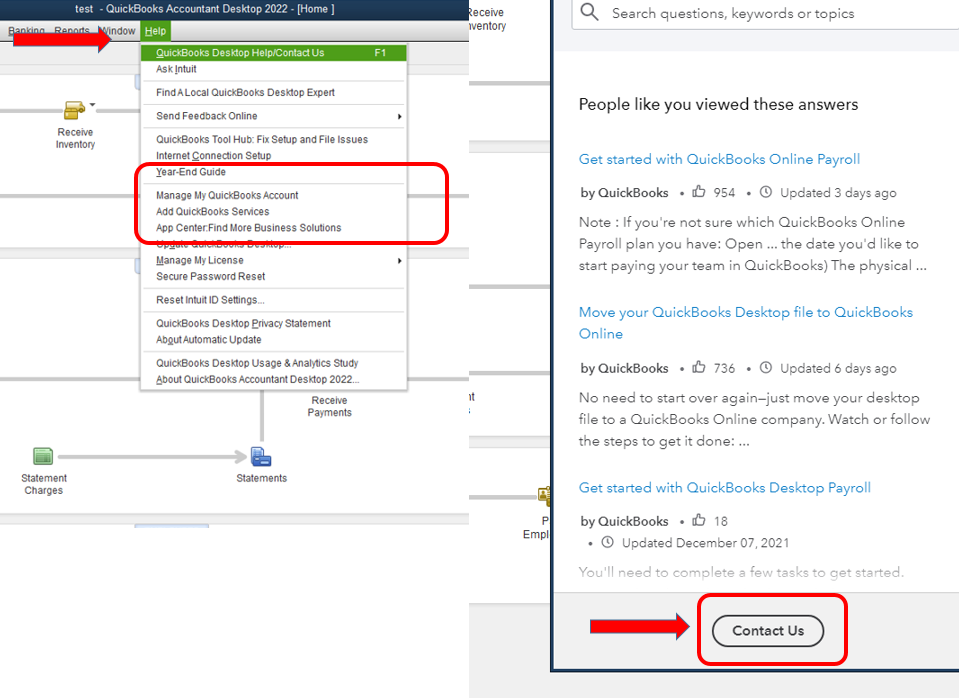This screenshot has height=698, width=959.
Task: Click clock icon next to Updated December 07, 2021
Action: pyautogui.click(x=607, y=542)
